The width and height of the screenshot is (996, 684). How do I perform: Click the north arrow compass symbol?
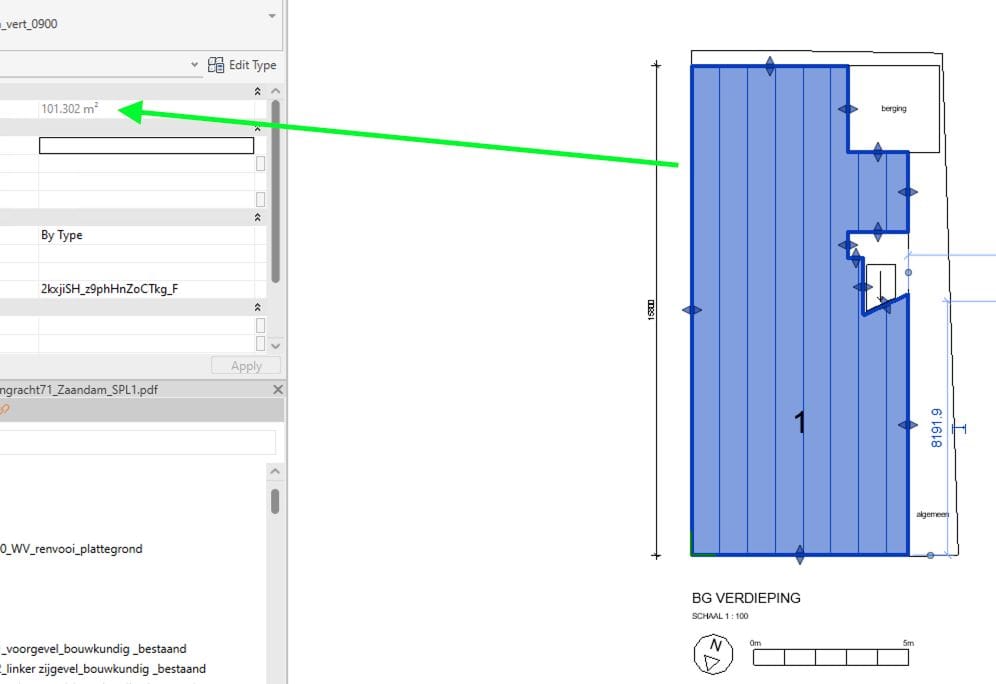[713, 655]
